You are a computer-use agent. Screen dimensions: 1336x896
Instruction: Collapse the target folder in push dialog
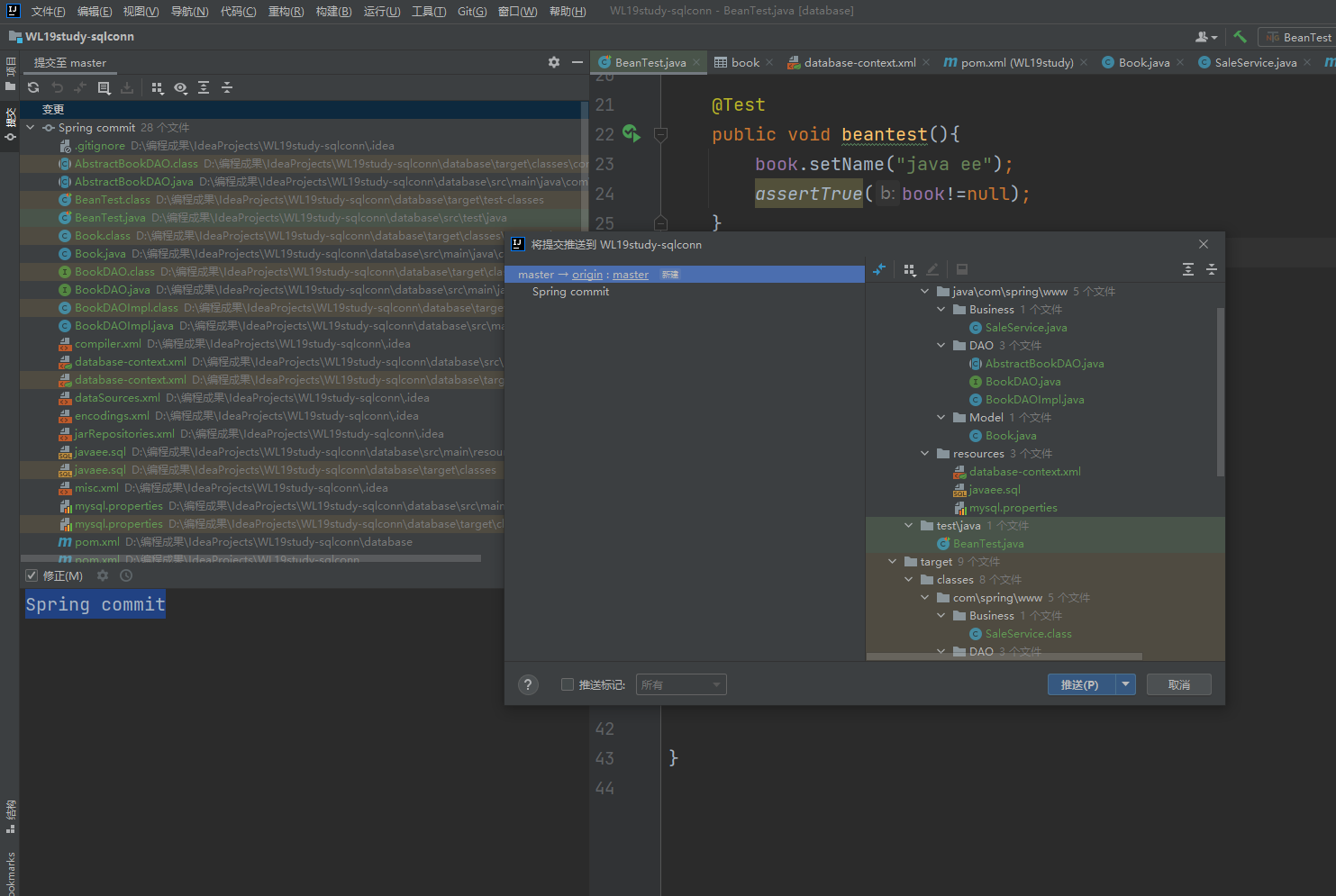(x=892, y=561)
